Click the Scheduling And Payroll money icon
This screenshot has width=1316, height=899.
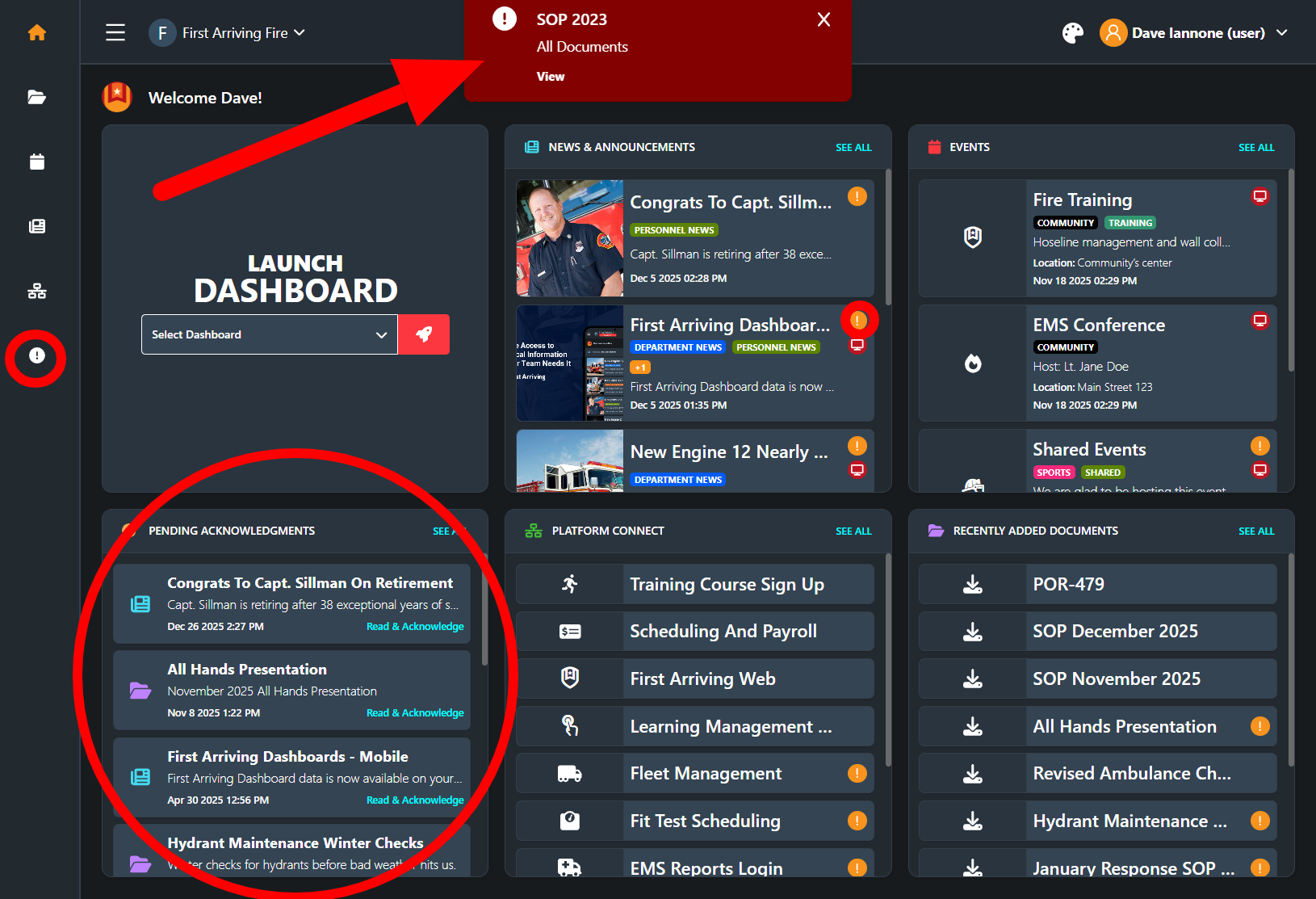click(x=570, y=632)
